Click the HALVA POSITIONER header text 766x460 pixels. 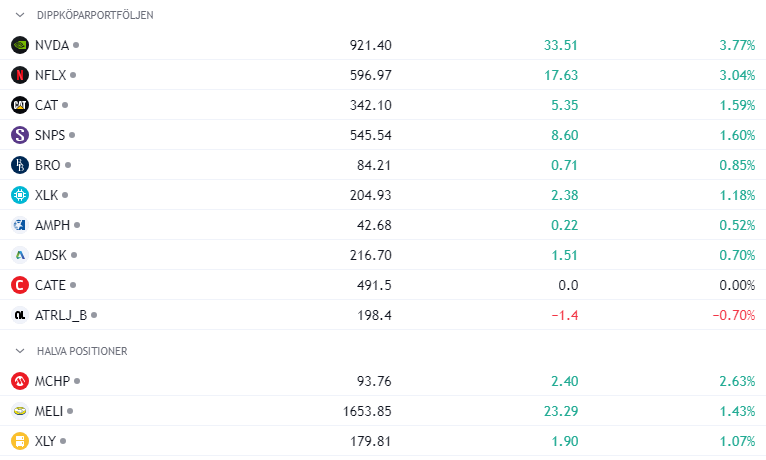tap(82, 351)
